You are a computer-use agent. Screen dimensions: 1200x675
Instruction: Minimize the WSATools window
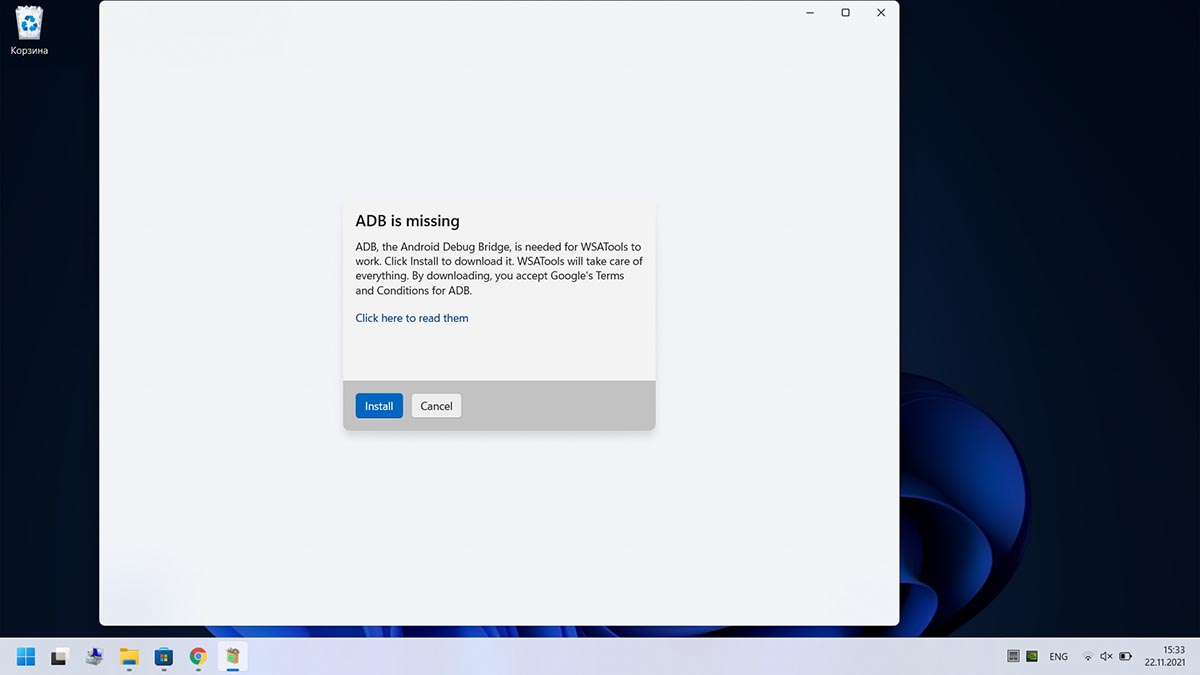pyautogui.click(x=809, y=13)
